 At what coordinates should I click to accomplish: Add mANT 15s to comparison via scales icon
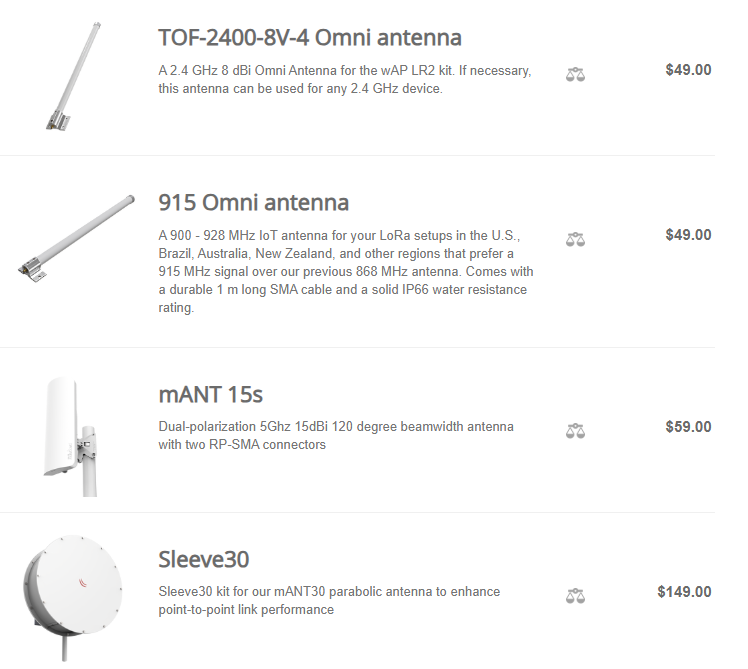[x=575, y=431]
